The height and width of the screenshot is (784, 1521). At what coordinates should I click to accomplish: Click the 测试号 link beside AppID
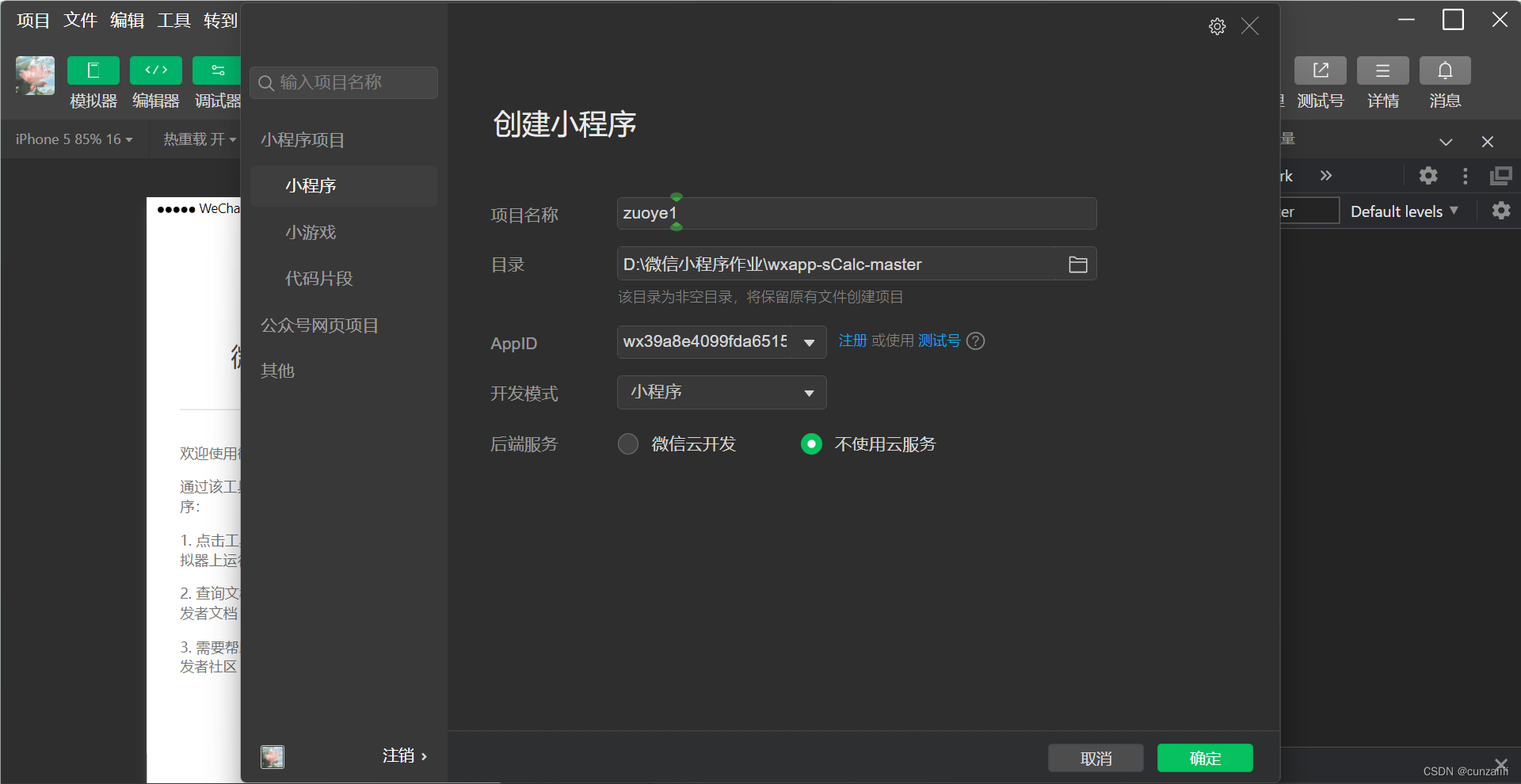(939, 341)
